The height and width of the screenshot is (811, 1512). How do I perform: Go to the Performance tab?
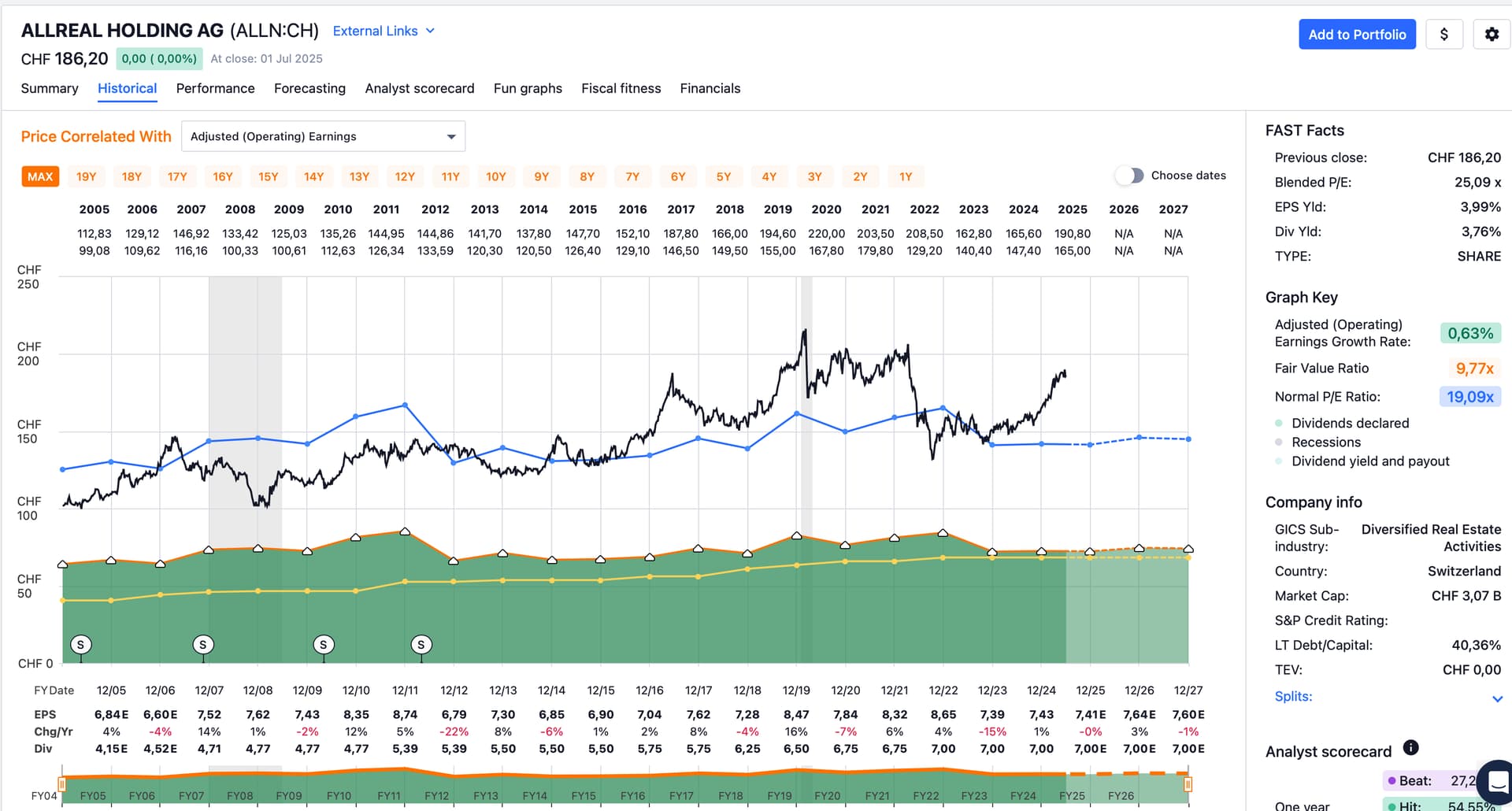pyautogui.click(x=215, y=88)
